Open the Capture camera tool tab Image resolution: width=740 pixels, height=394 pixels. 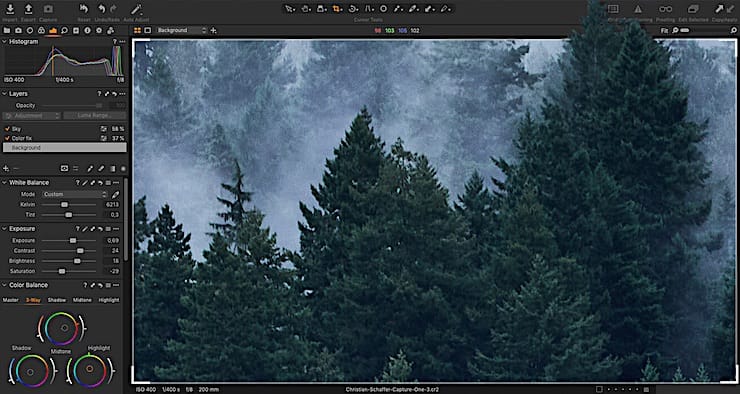(18, 30)
